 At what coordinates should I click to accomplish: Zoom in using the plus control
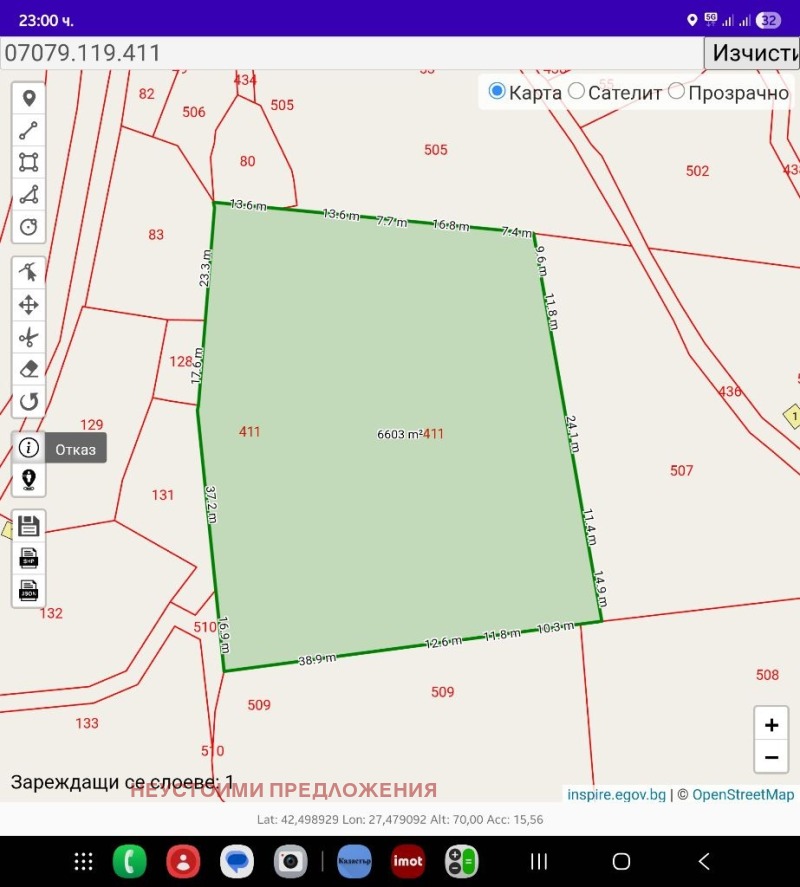(x=770, y=724)
